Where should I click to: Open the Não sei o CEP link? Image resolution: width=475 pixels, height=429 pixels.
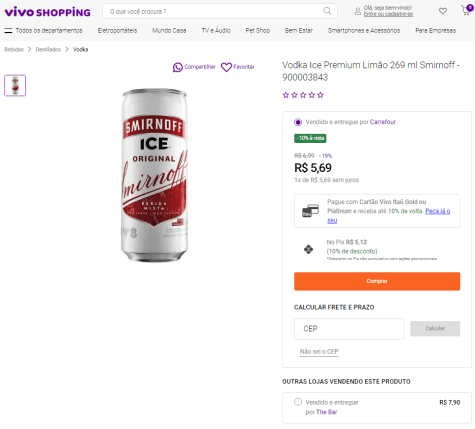pyautogui.click(x=319, y=352)
